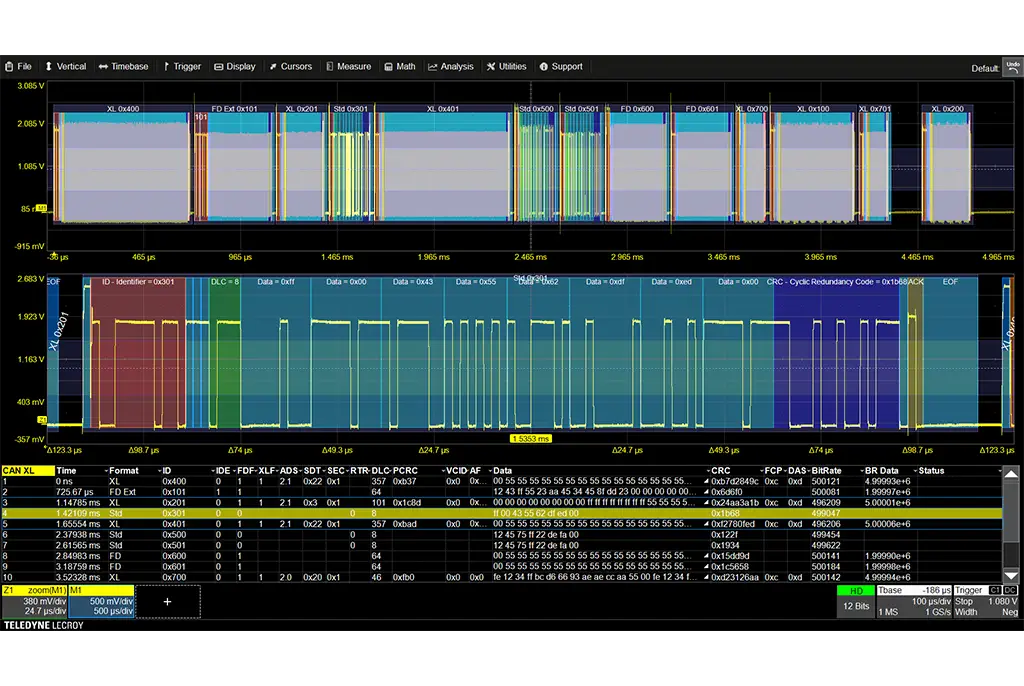The image size is (1024, 686).
Task: Expand the data cell in row 10
Action: click(706, 578)
